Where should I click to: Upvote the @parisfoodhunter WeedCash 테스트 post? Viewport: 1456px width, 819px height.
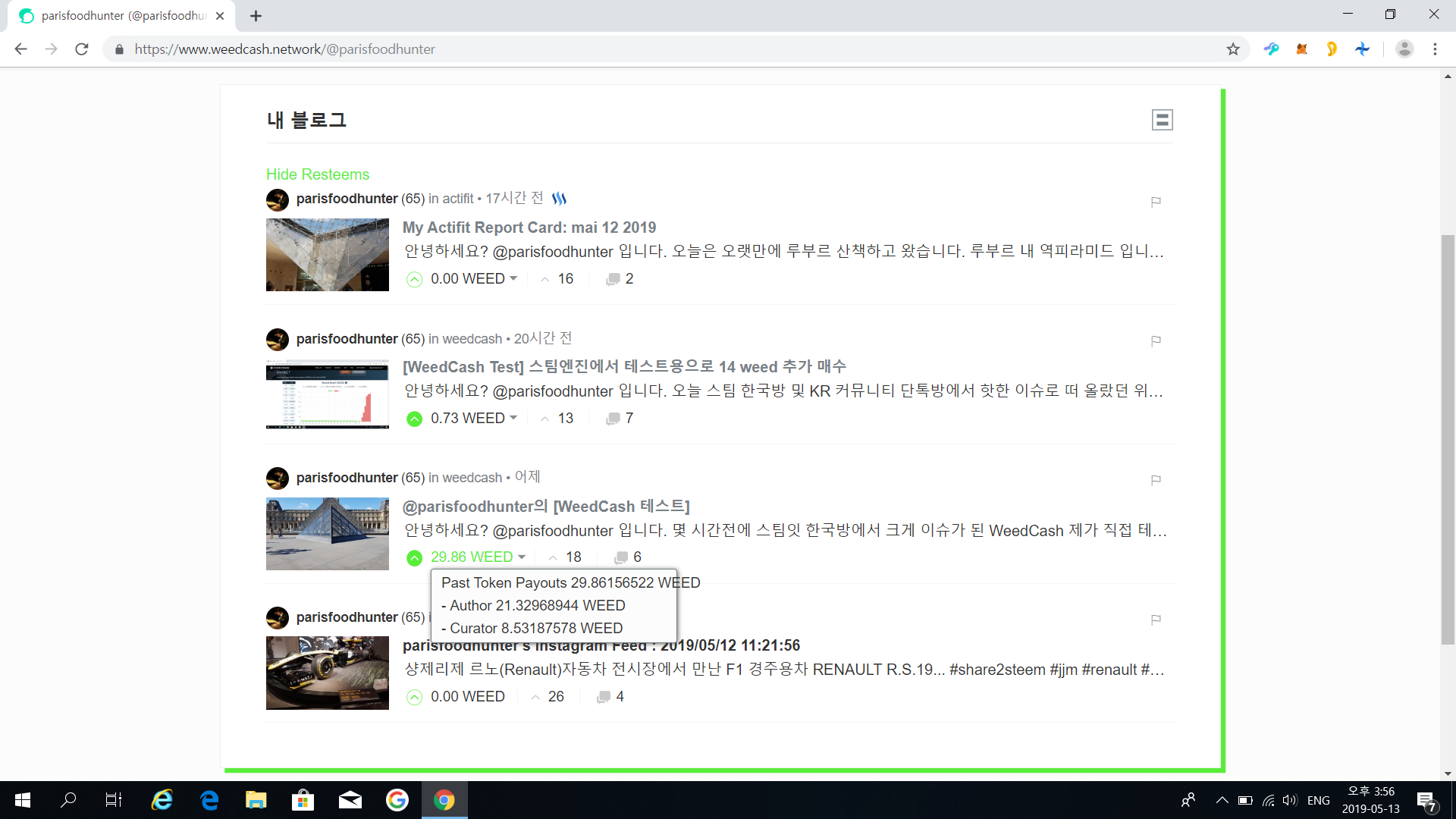pyautogui.click(x=414, y=558)
